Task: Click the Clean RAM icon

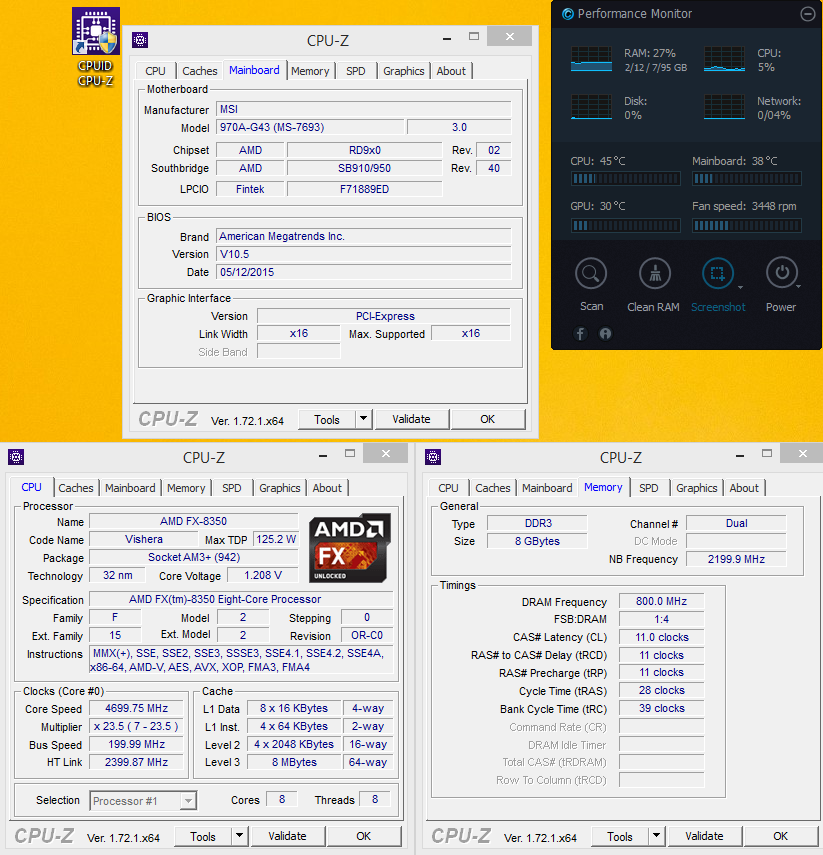Action: (x=653, y=273)
